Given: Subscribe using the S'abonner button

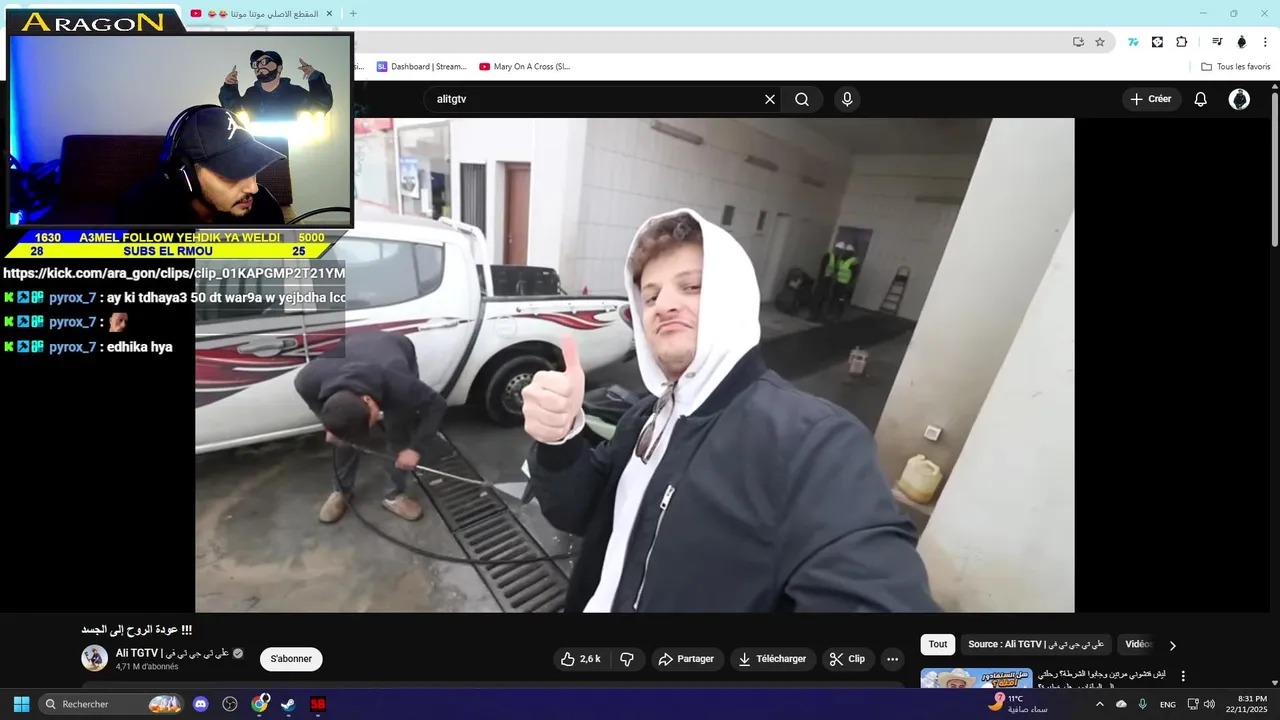Looking at the screenshot, I should coord(291,659).
